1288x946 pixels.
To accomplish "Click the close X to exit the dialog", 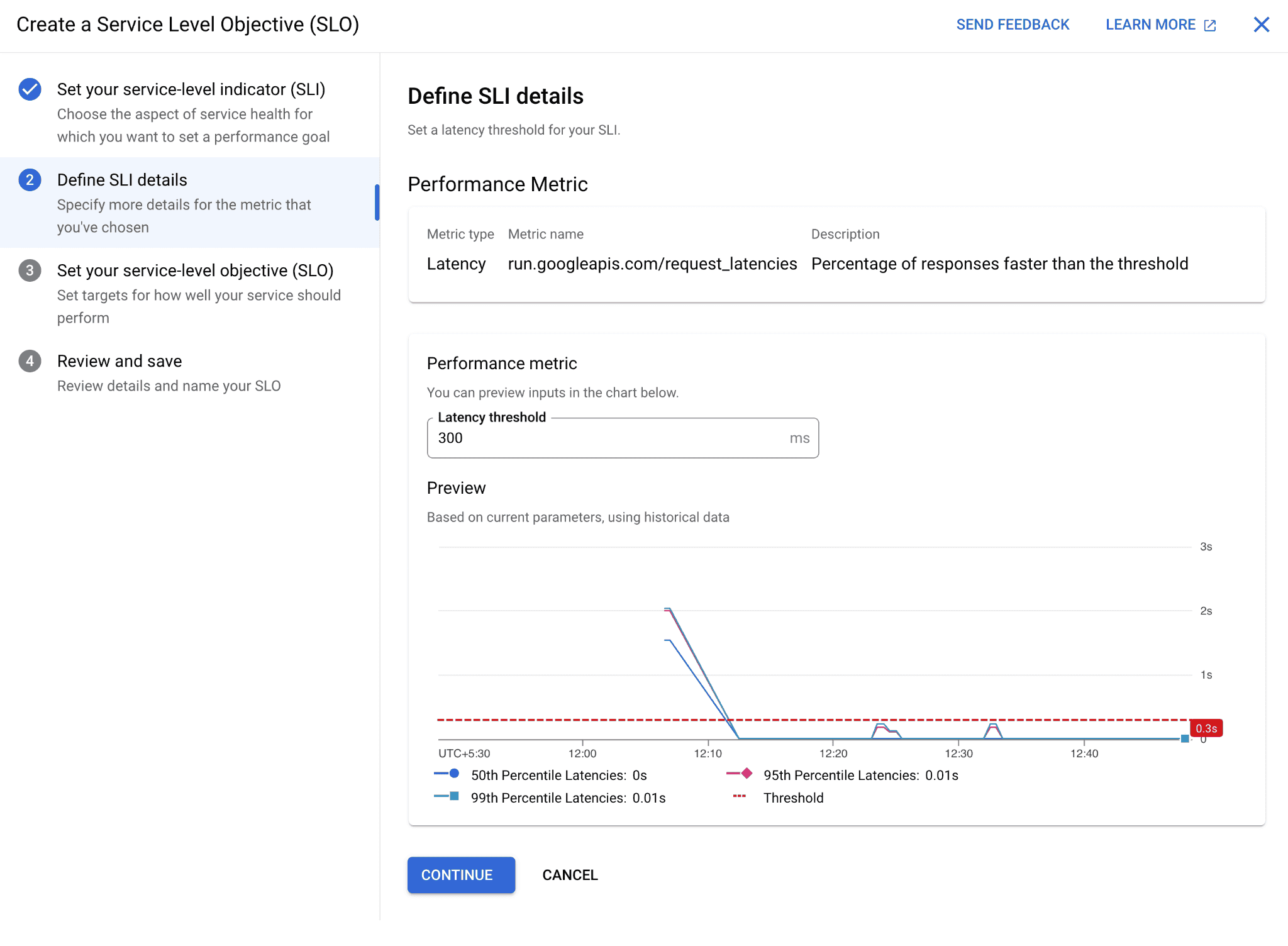I will click(x=1262, y=25).
